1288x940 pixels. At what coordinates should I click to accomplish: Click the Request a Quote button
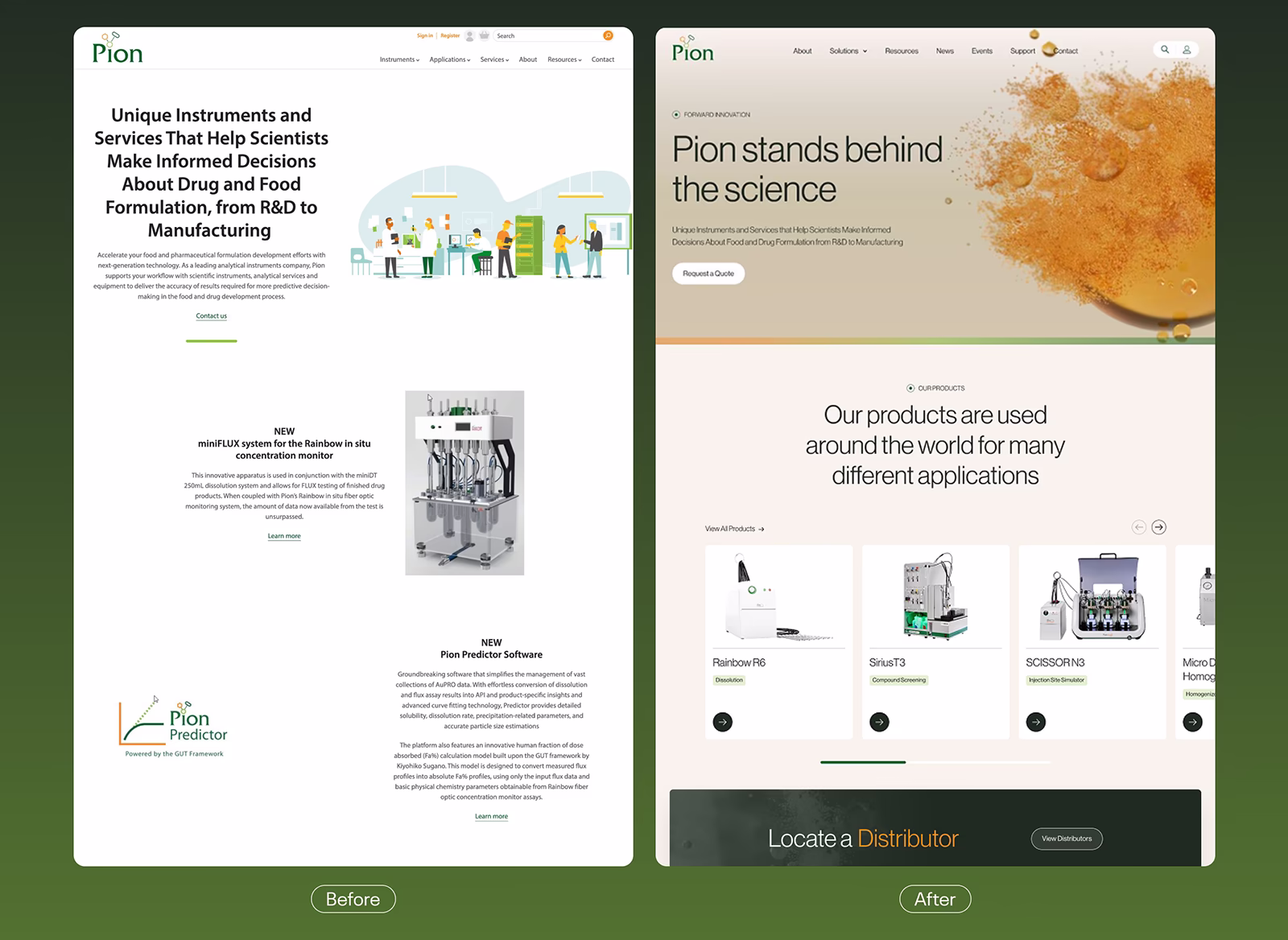pyautogui.click(x=708, y=274)
